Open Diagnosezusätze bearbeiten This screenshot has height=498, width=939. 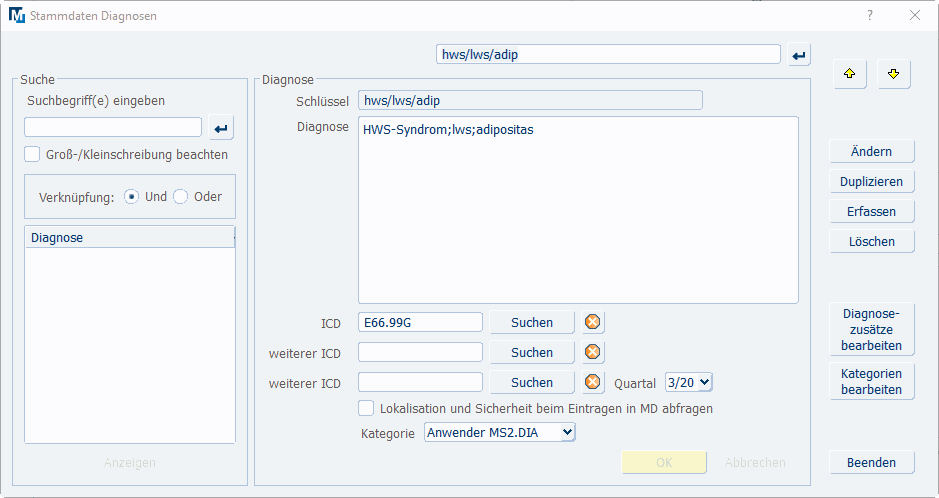pos(871,328)
